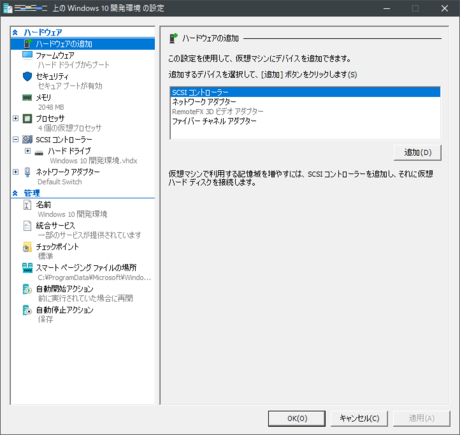Click the 自動開始アクション icon
Image resolution: width=460 pixels, height=435 pixels.
click(x=27, y=289)
